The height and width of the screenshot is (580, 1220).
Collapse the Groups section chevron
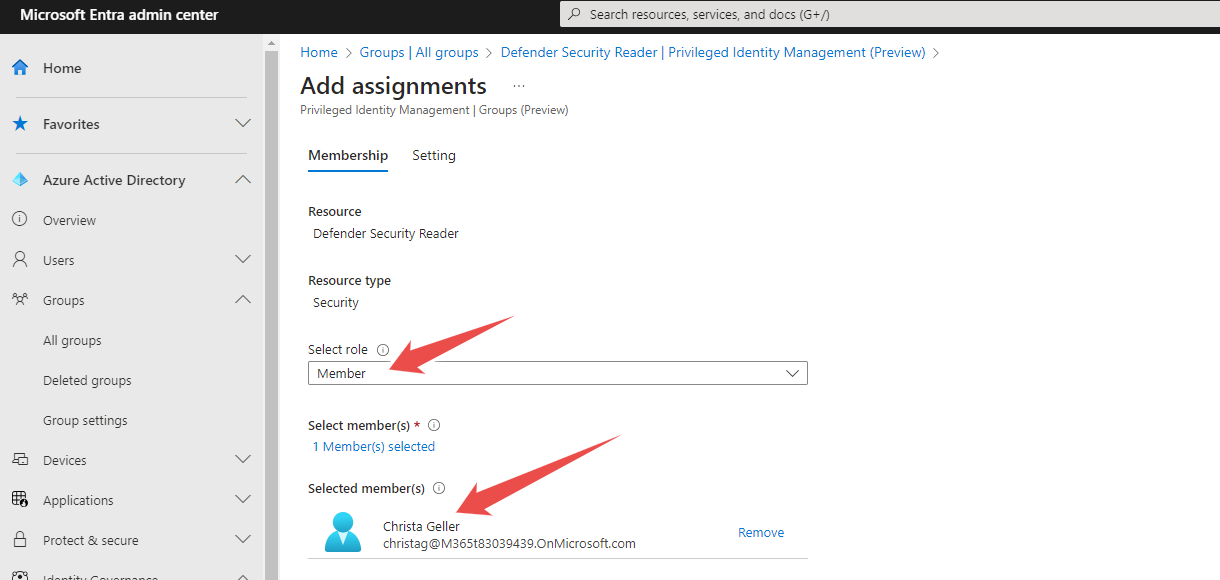coord(242,300)
